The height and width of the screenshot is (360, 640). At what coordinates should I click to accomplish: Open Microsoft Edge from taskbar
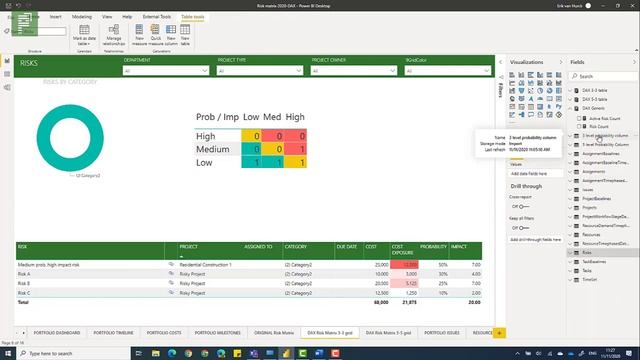172,353
